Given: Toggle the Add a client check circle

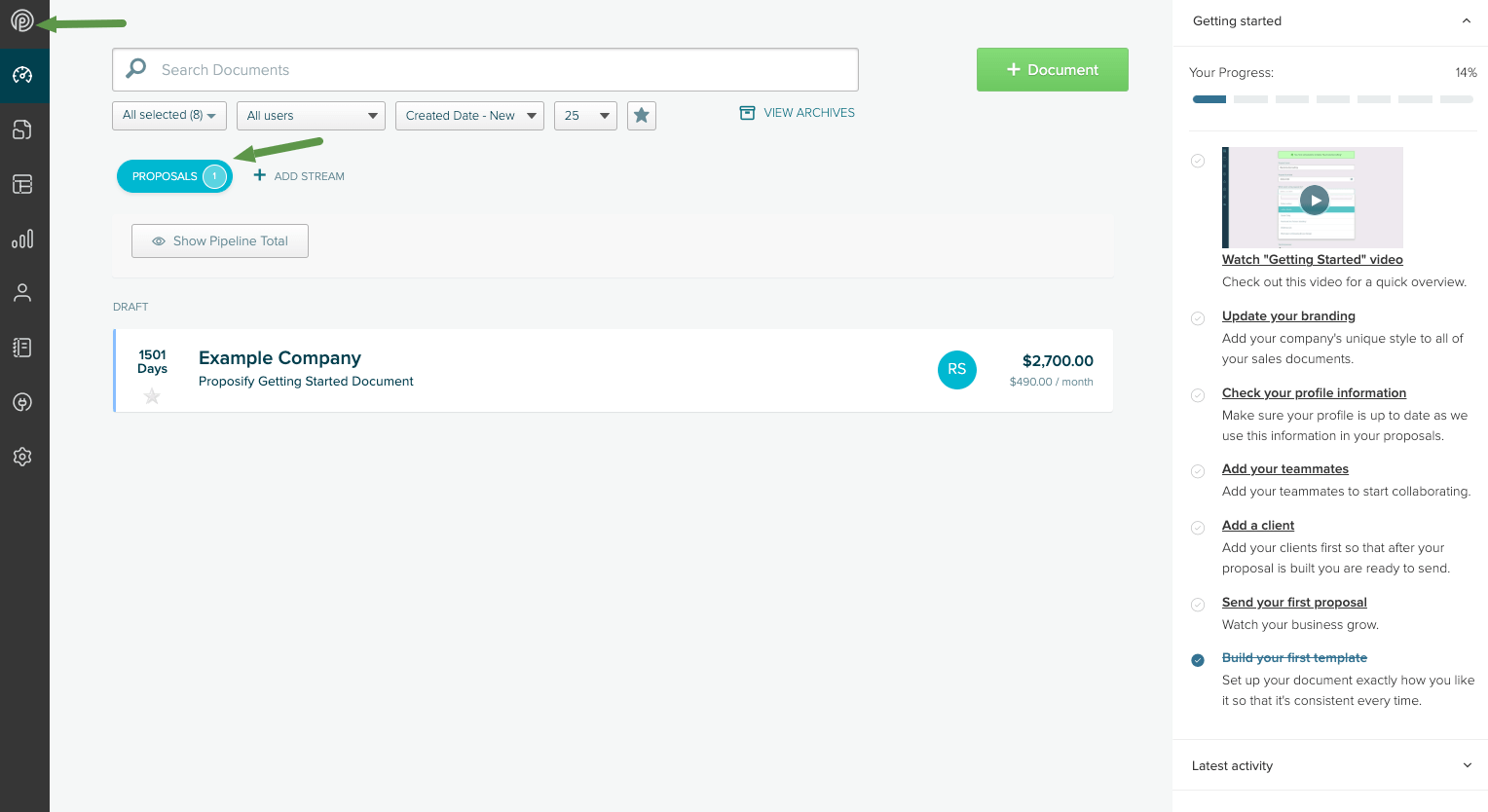Looking at the screenshot, I should [x=1198, y=528].
